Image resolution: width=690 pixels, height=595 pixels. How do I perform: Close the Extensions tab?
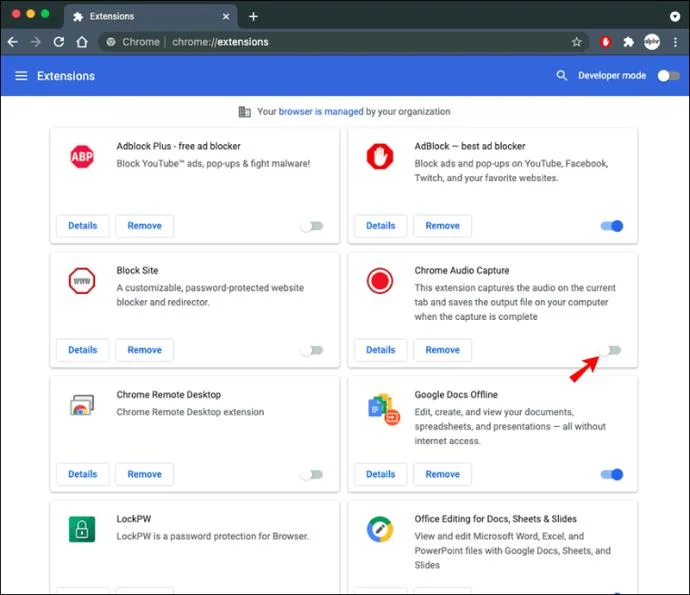click(x=226, y=17)
